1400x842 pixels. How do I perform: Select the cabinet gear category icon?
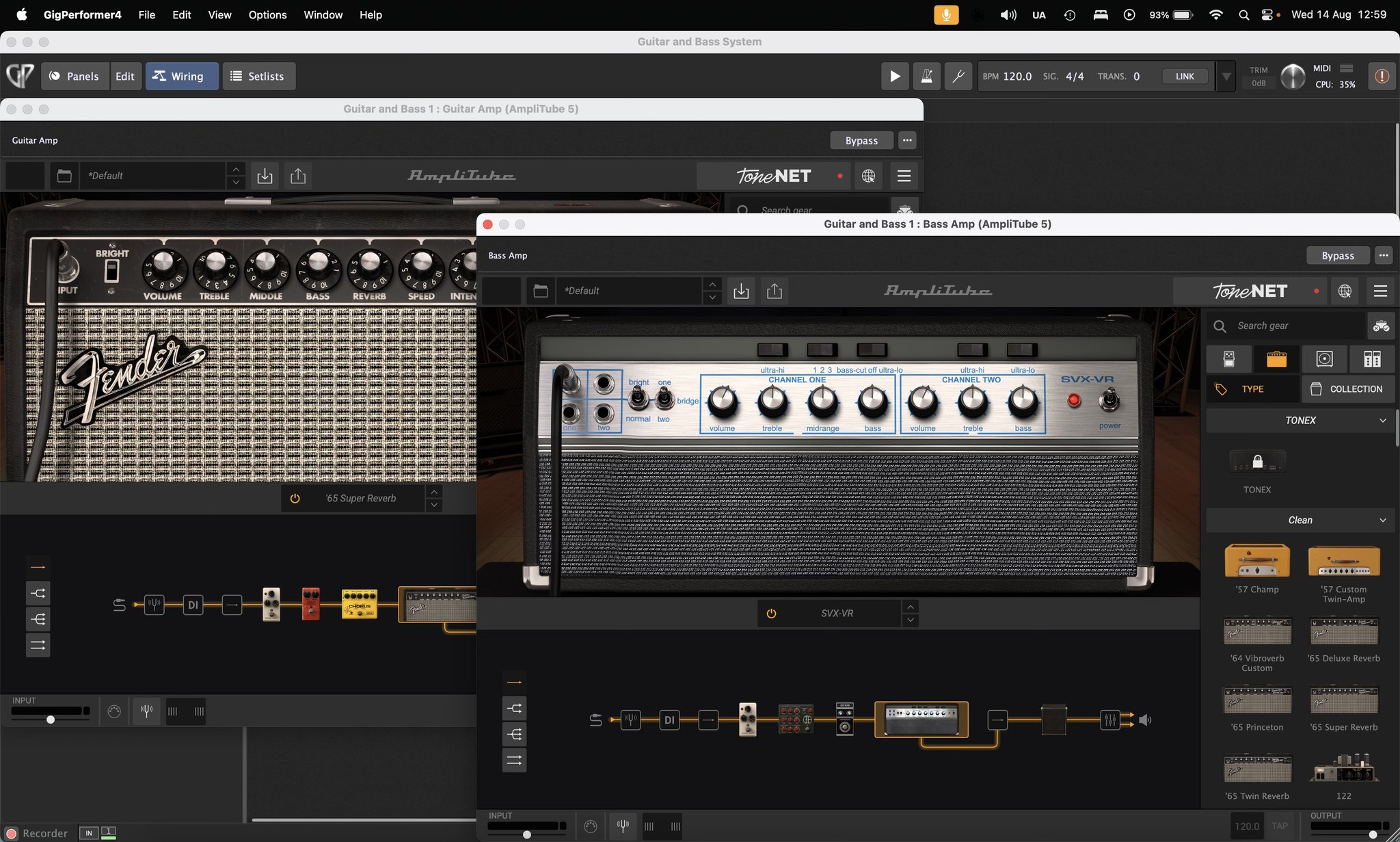coord(1324,358)
